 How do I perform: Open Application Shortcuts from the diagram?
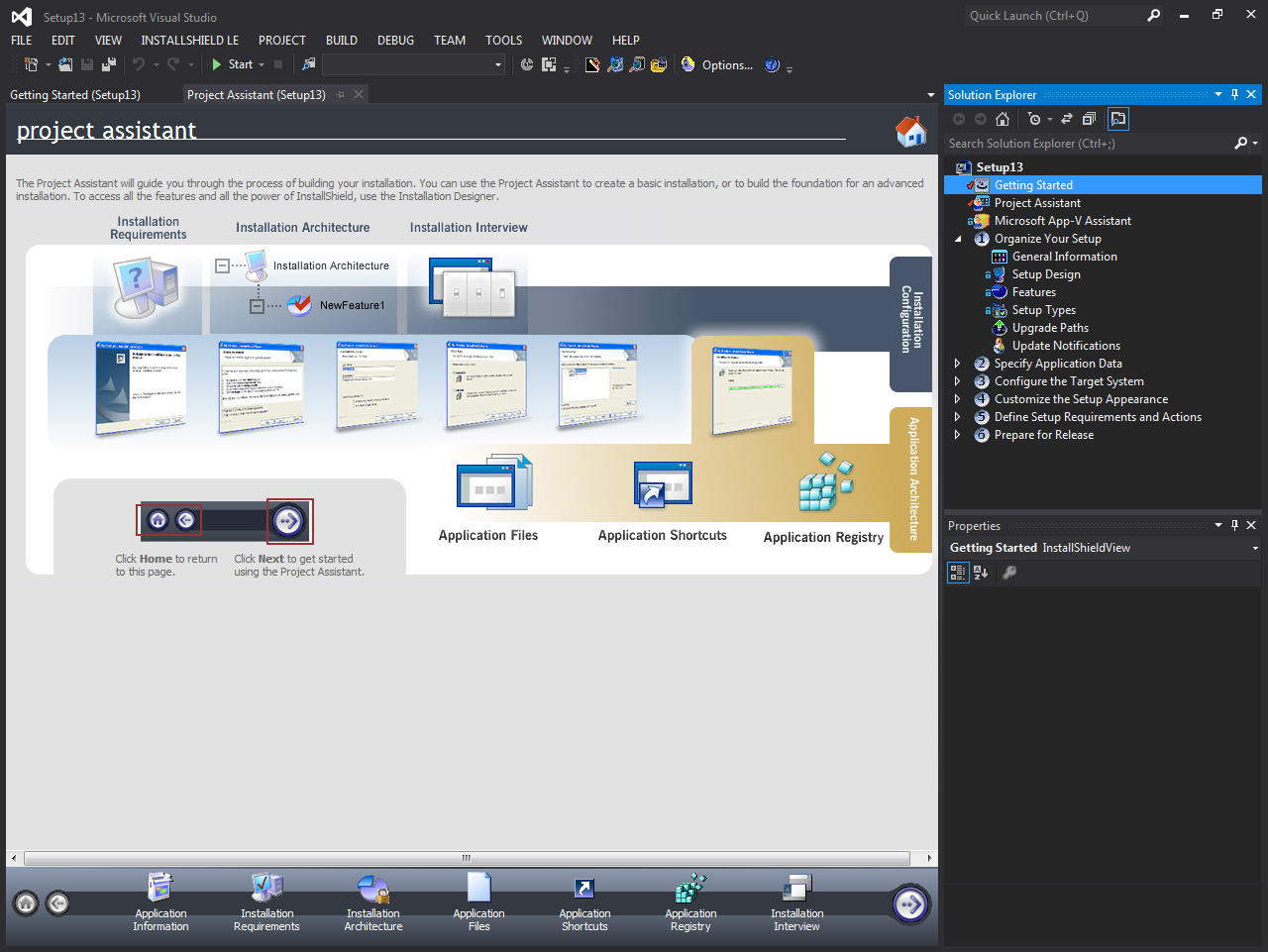coord(662,485)
